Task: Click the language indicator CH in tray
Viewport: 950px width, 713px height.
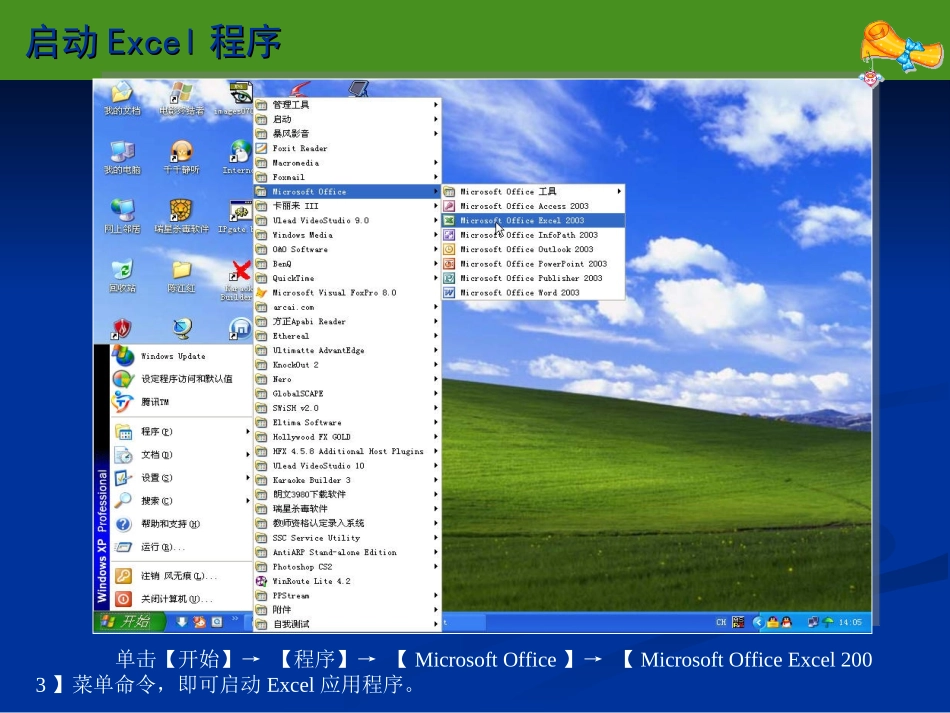Action: tap(721, 622)
